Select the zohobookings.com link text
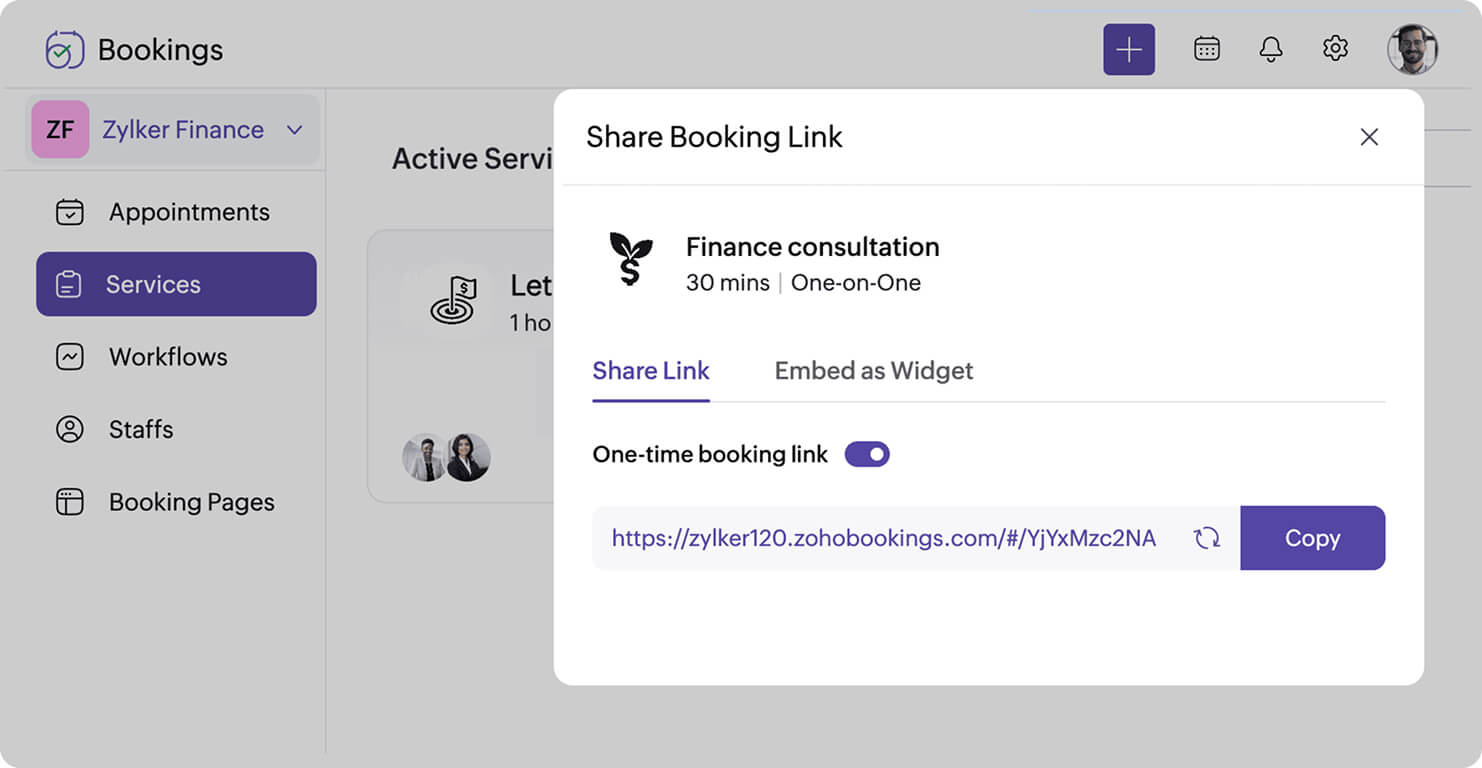 coord(884,538)
